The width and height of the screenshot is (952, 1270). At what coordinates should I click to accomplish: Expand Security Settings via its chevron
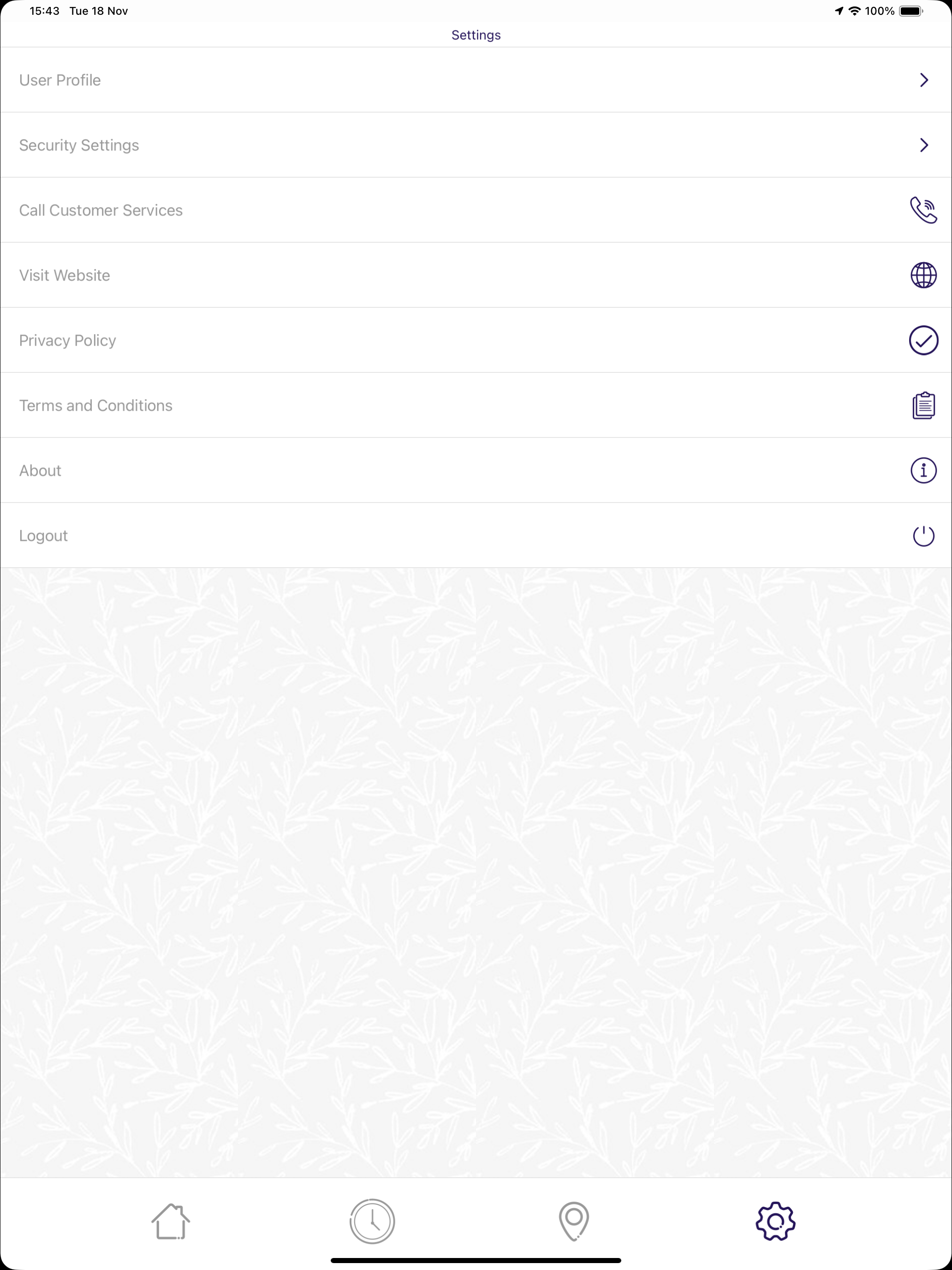click(x=924, y=145)
